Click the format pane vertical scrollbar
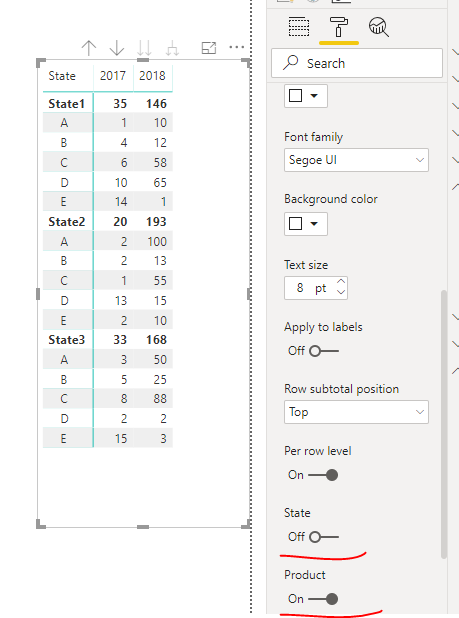 (x=444, y=424)
